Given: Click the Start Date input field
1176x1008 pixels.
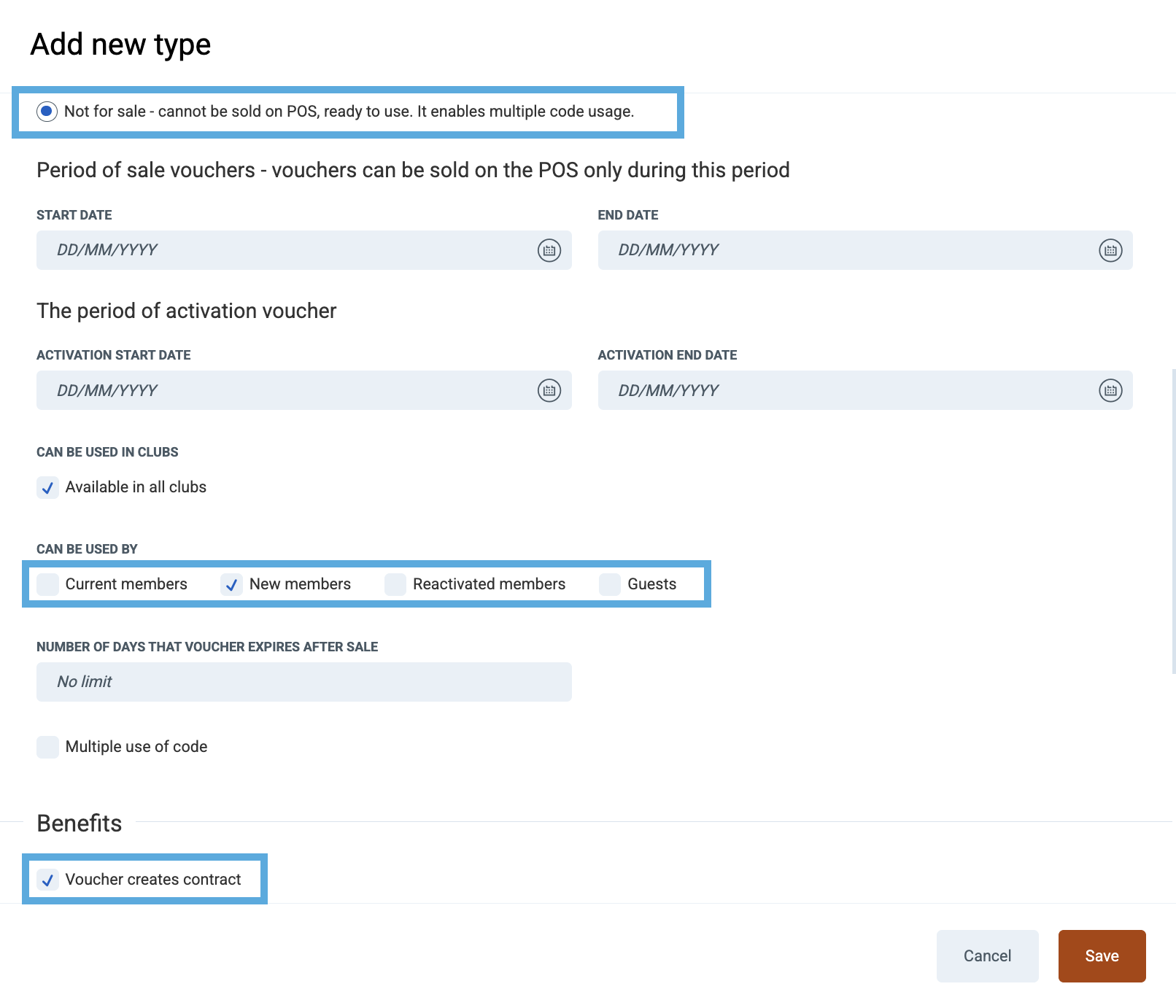Looking at the screenshot, I should click(285, 250).
